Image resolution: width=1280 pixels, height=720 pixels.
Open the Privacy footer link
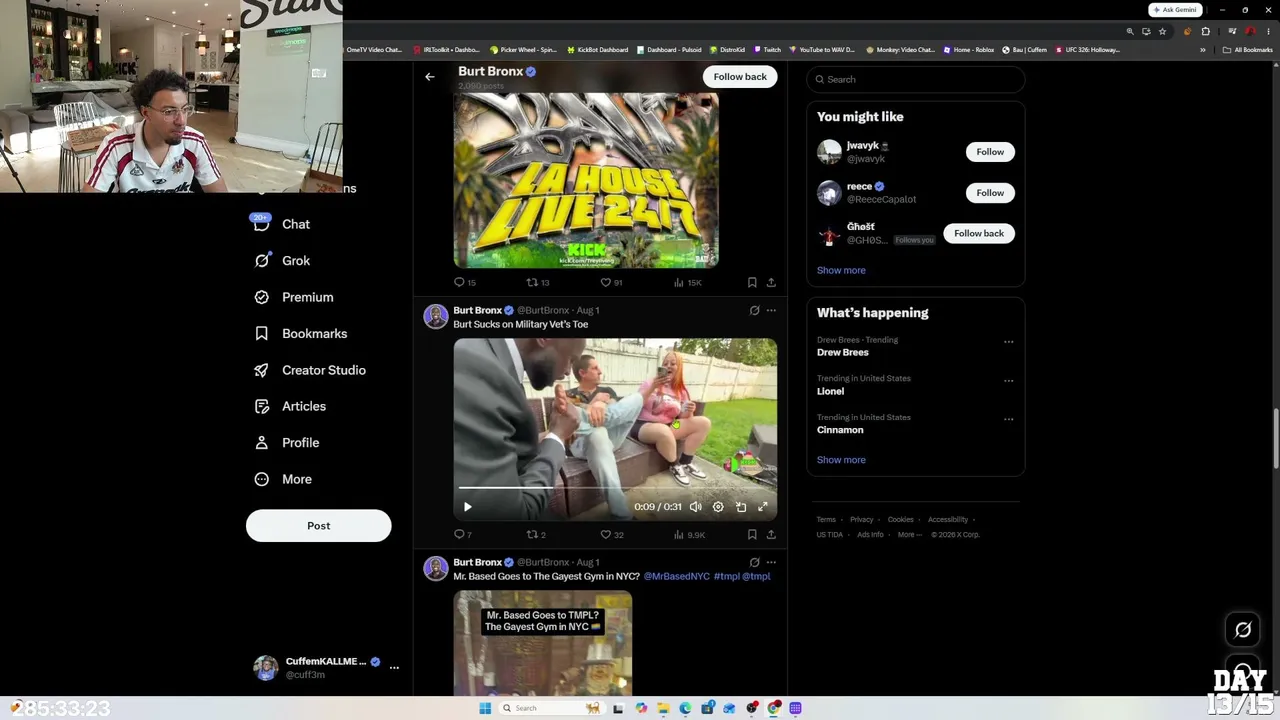862,520
